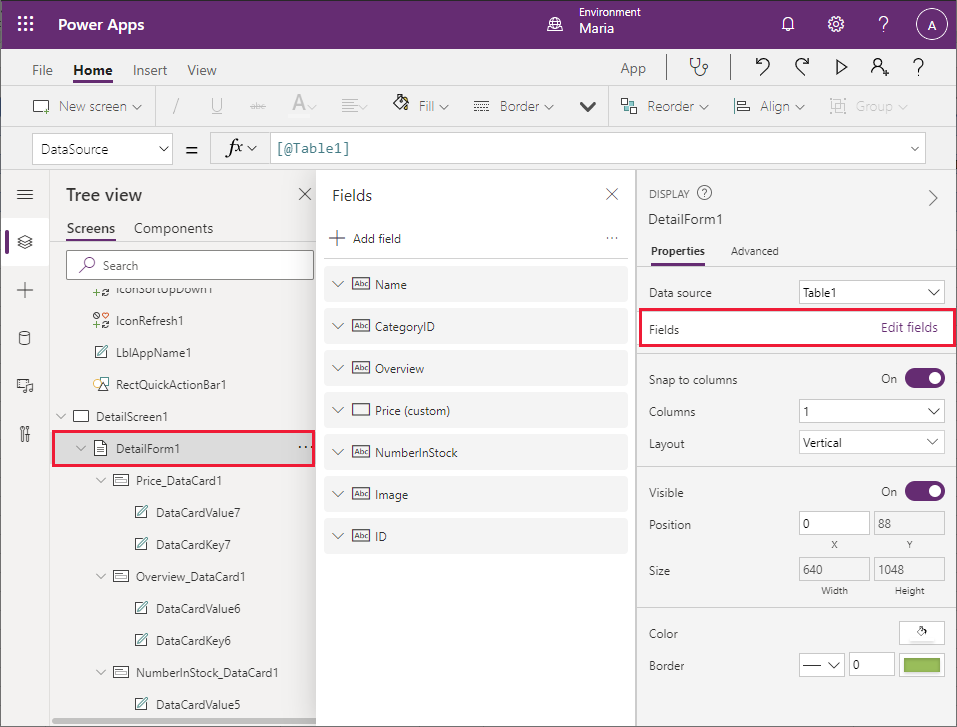The width and height of the screenshot is (957, 727).
Task: Click the Undo arrow icon
Action: 762,67
